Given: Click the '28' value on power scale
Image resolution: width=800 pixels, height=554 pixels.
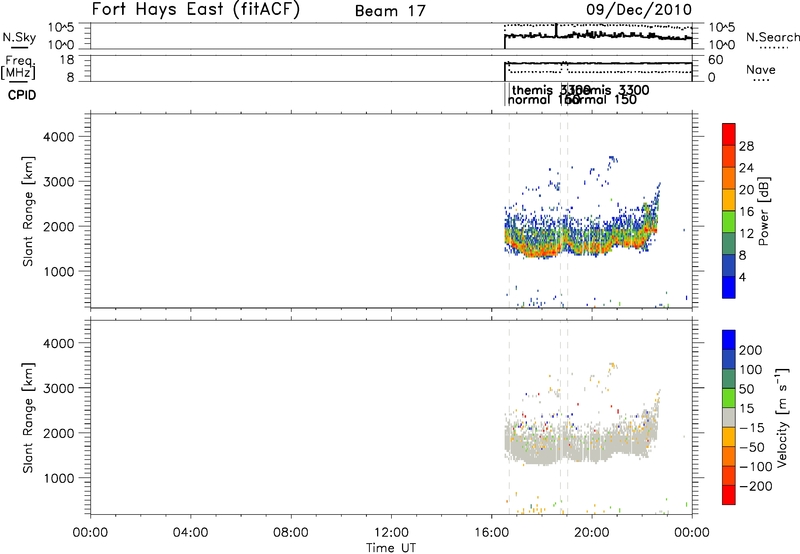Looking at the screenshot, I should tap(746, 146).
